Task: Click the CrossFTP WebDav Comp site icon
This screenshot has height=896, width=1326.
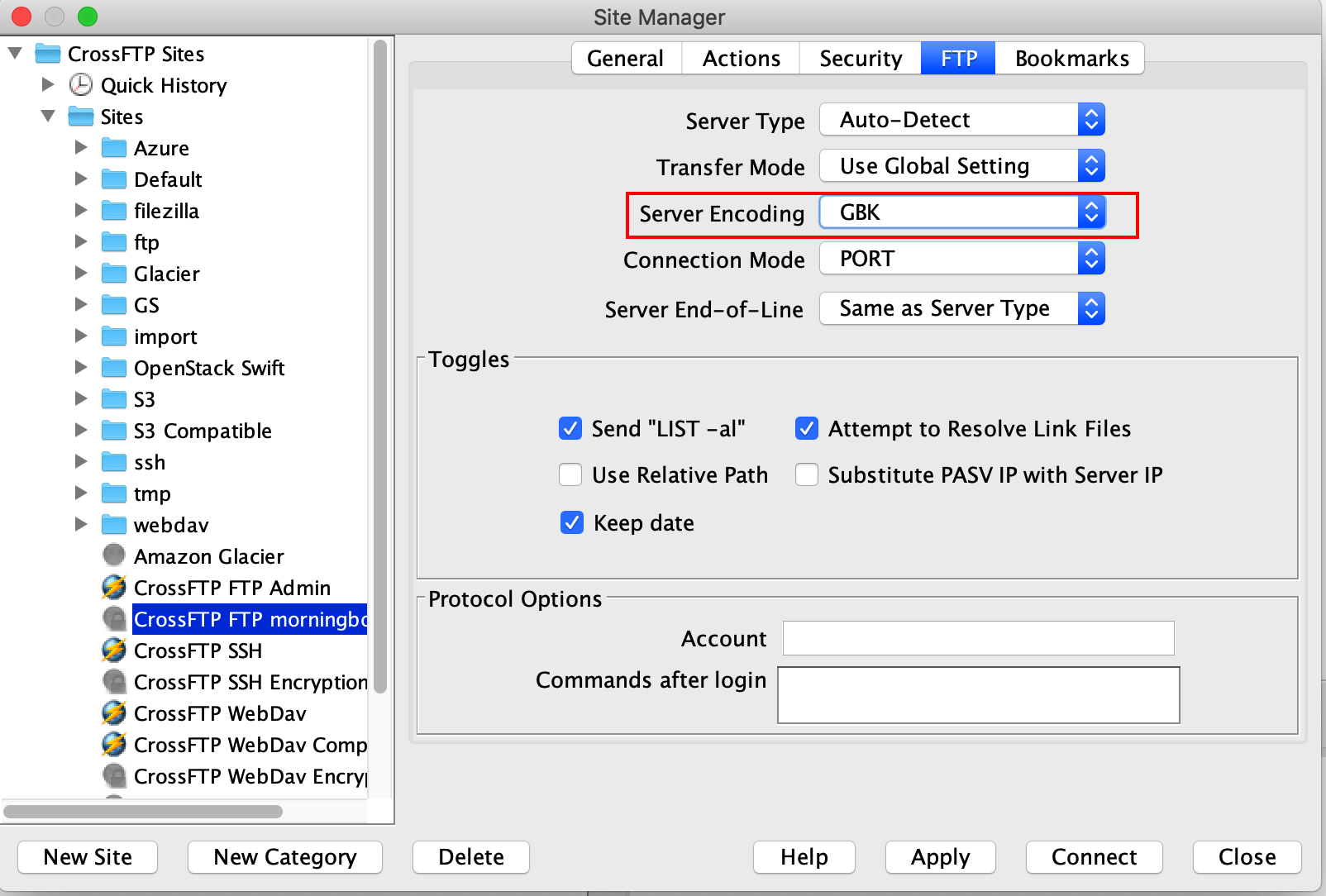Action: pos(114,745)
